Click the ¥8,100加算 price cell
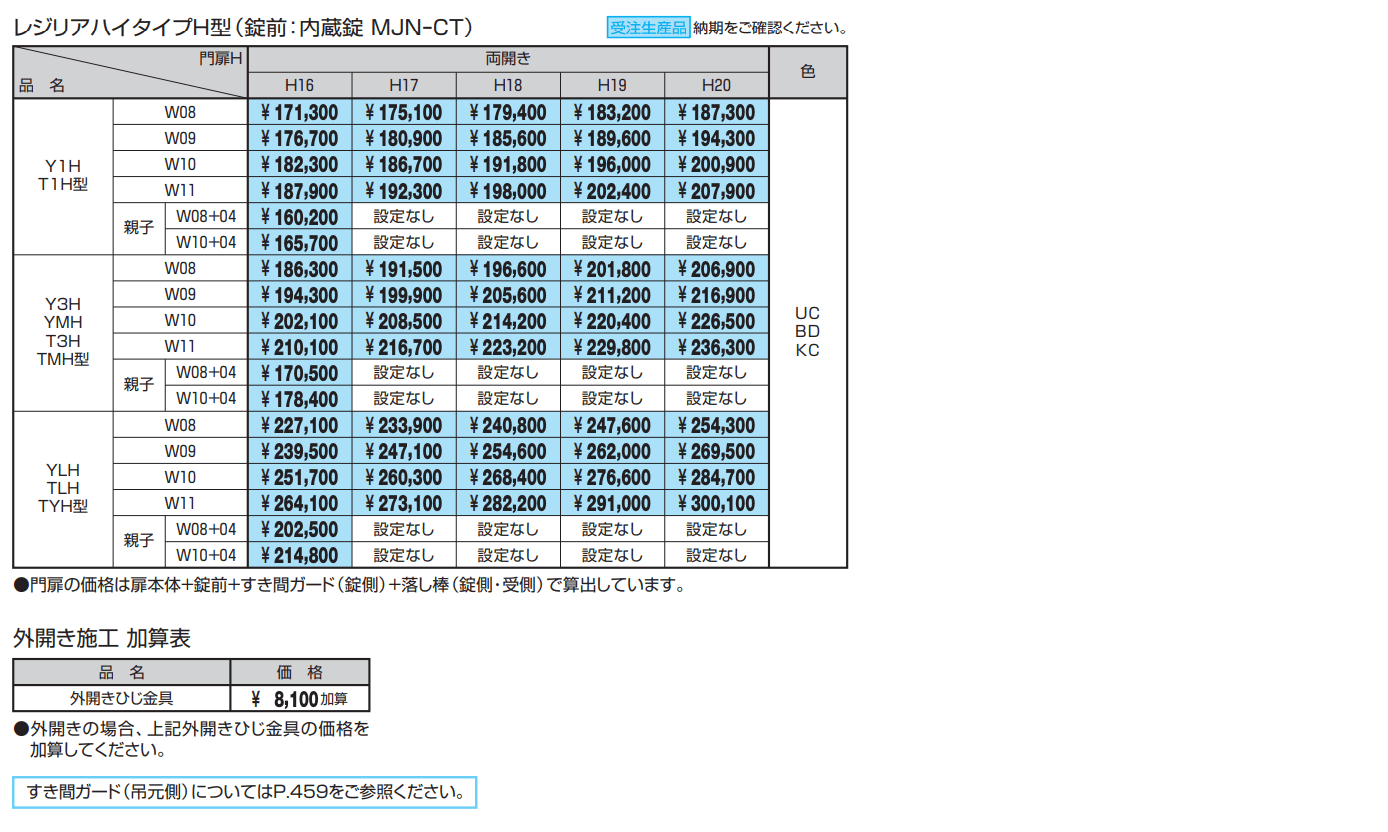 [300, 697]
